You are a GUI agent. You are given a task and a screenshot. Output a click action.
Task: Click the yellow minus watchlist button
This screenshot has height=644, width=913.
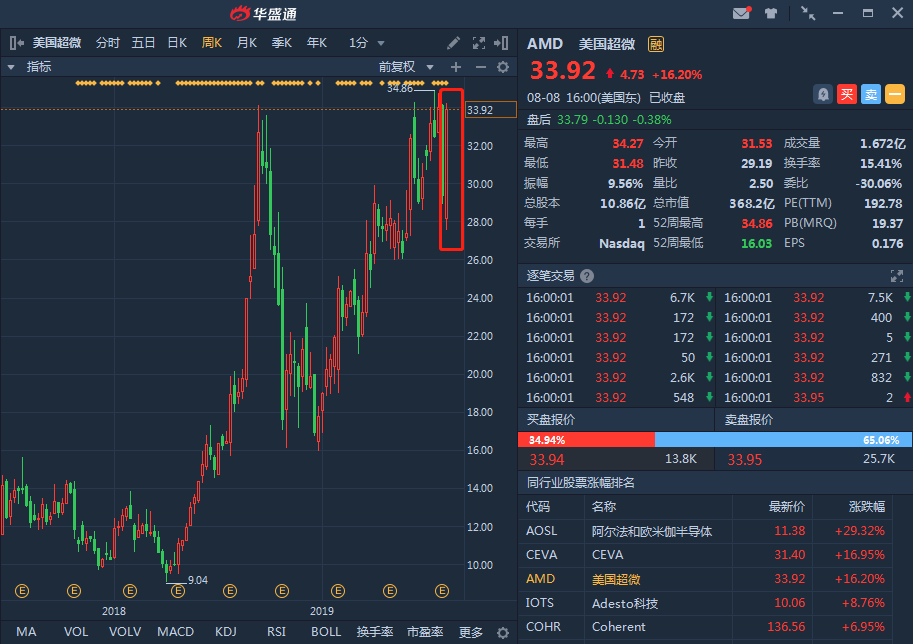(895, 94)
